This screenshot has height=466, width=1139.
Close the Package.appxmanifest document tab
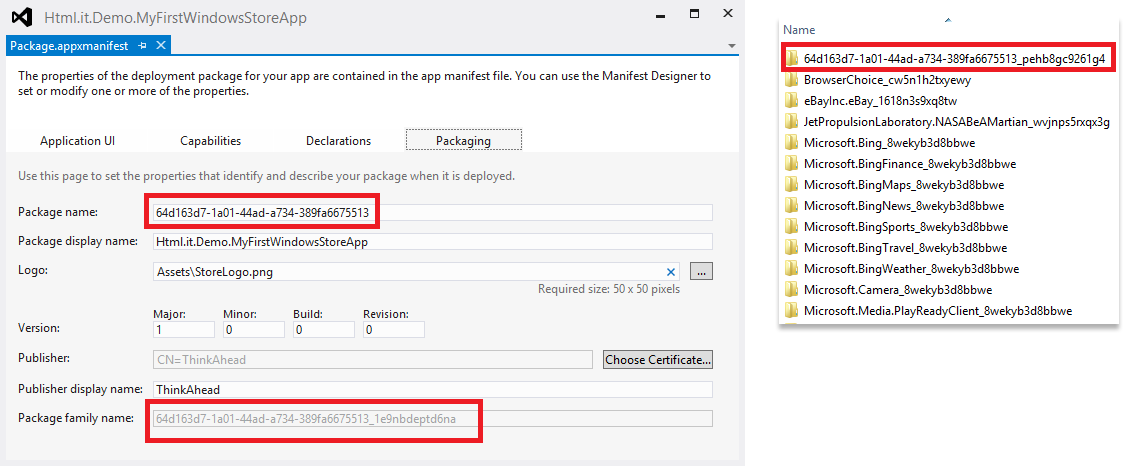pos(161,46)
